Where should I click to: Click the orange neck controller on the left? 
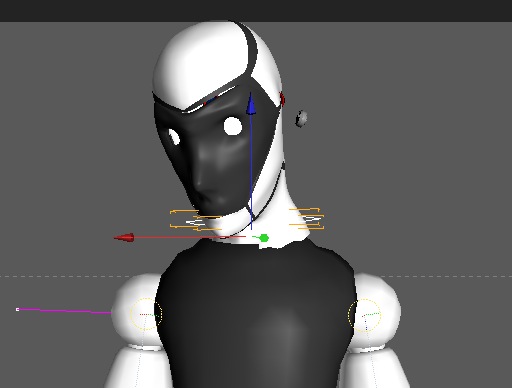pyautogui.click(x=195, y=220)
